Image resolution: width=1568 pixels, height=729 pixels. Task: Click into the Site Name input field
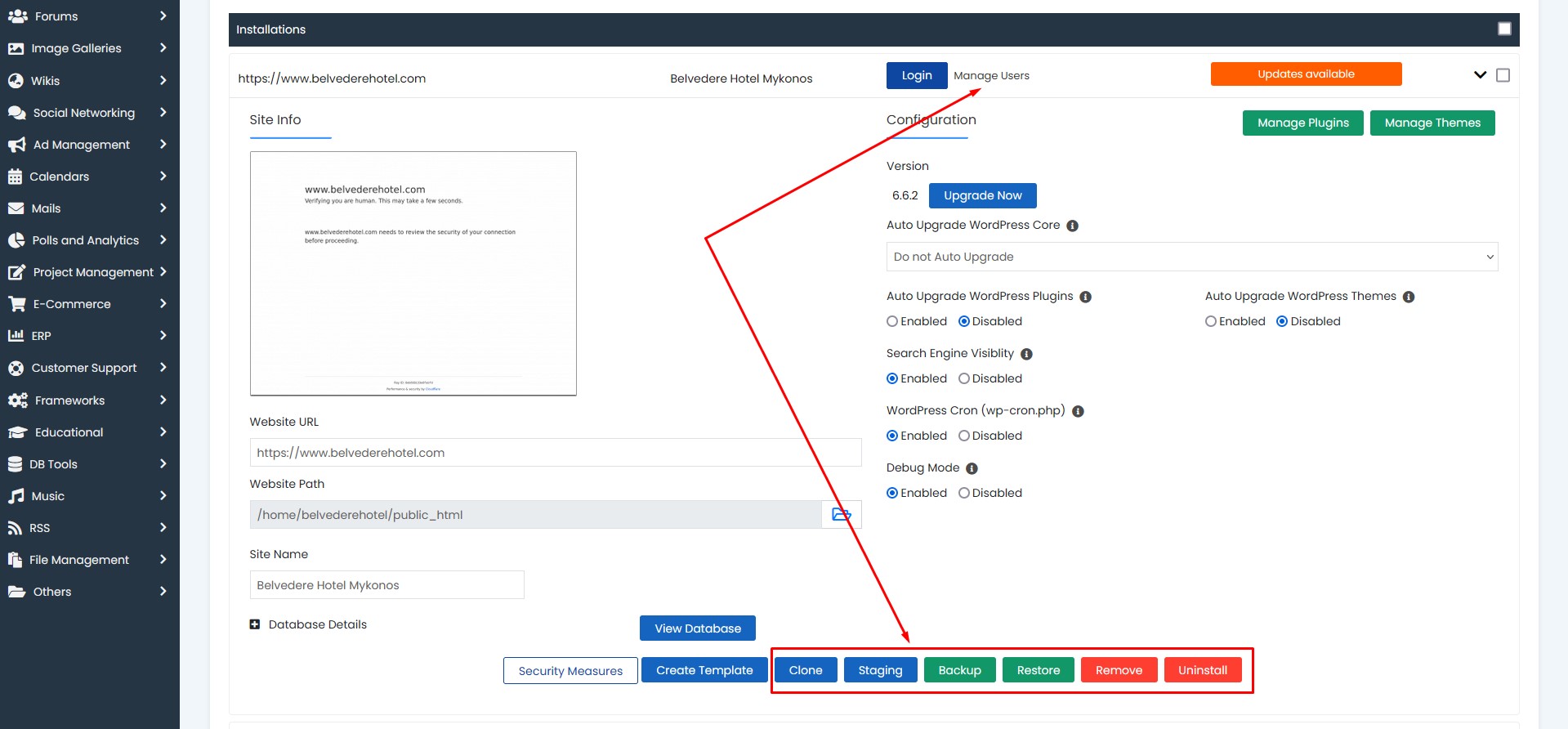pos(386,585)
